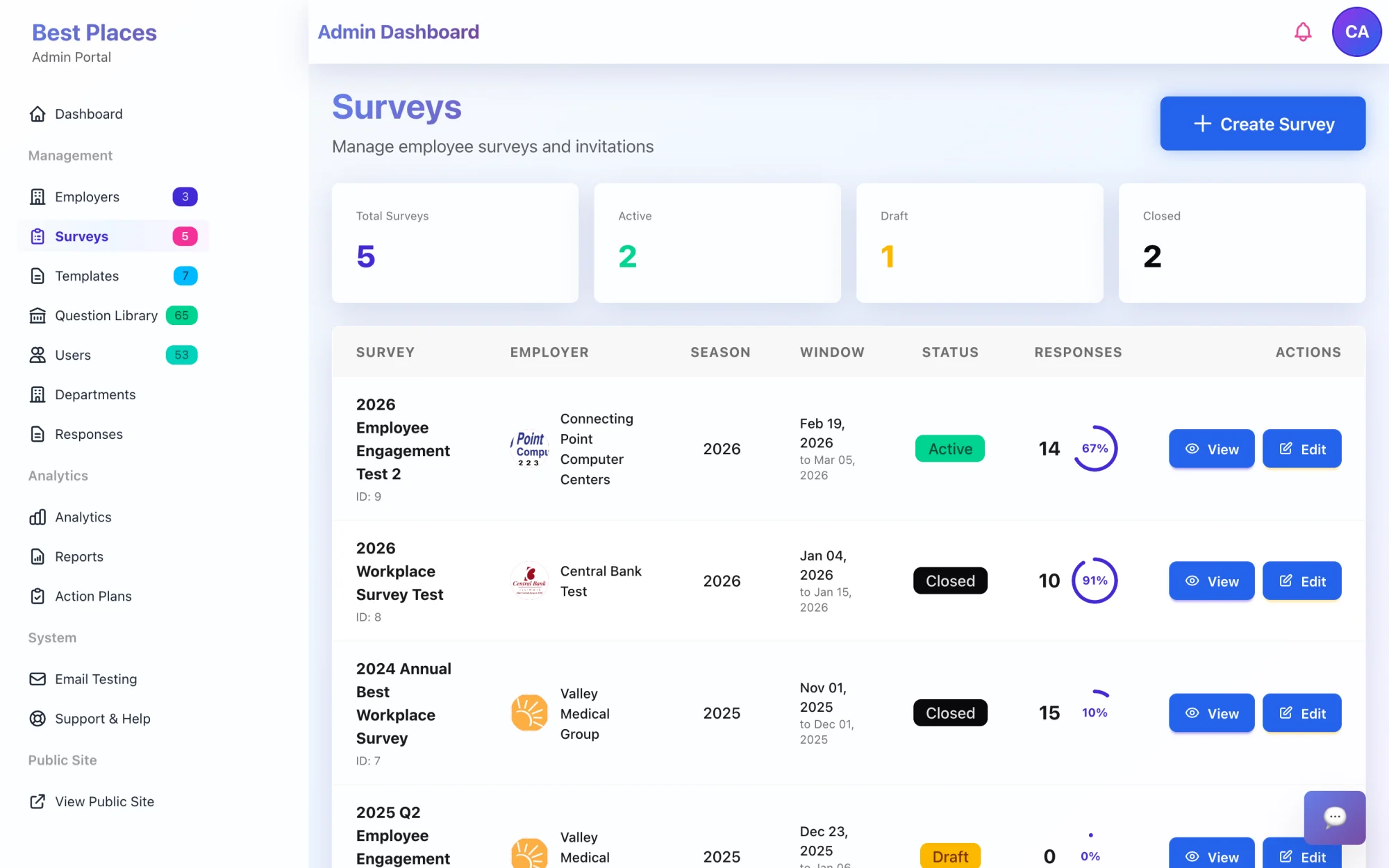Click the 10% response progress ring

tap(1095, 713)
